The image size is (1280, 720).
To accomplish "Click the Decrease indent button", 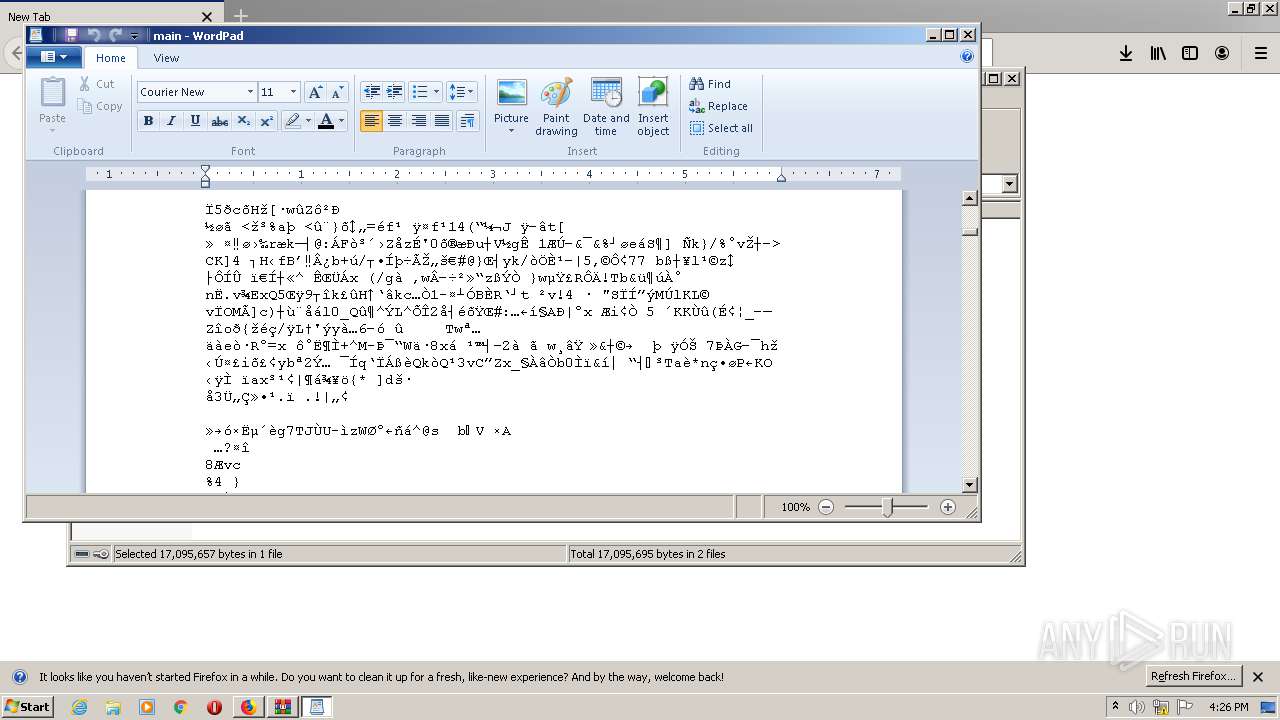I will (371, 92).
